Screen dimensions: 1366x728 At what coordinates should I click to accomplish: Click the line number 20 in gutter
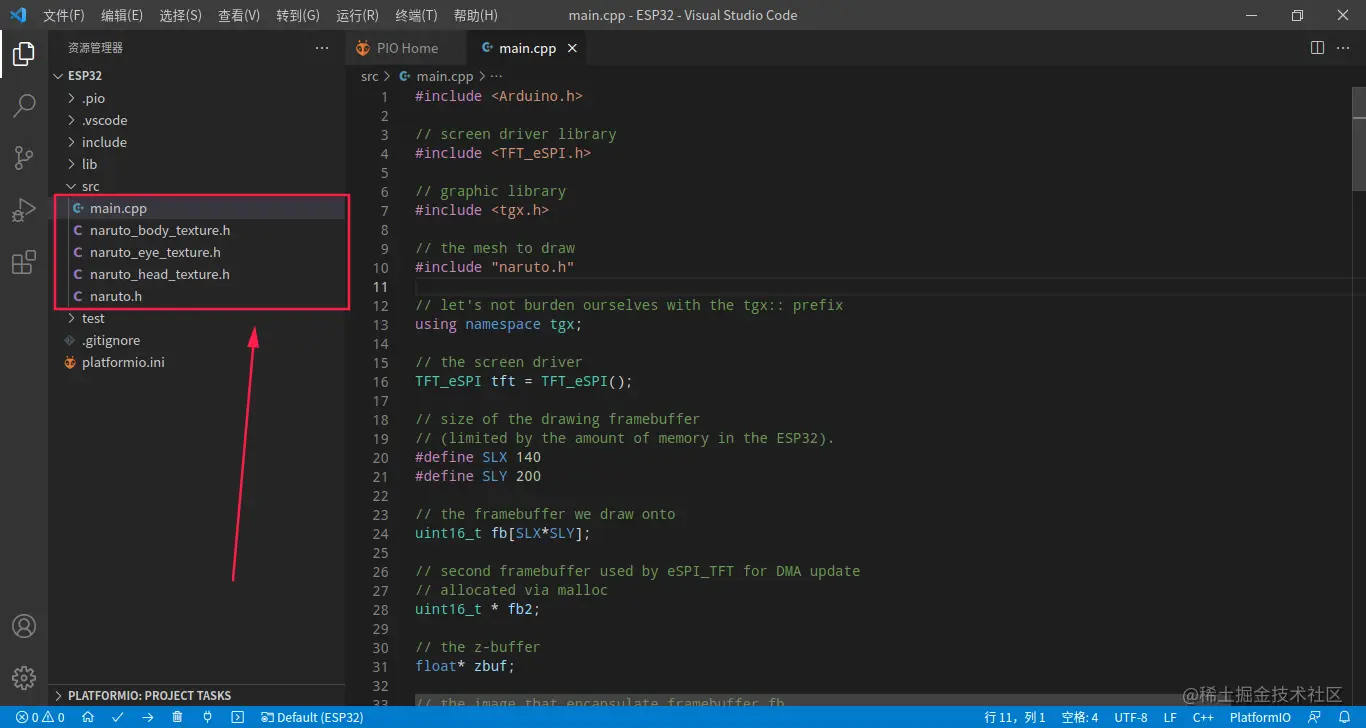click(x=380, y=457)
